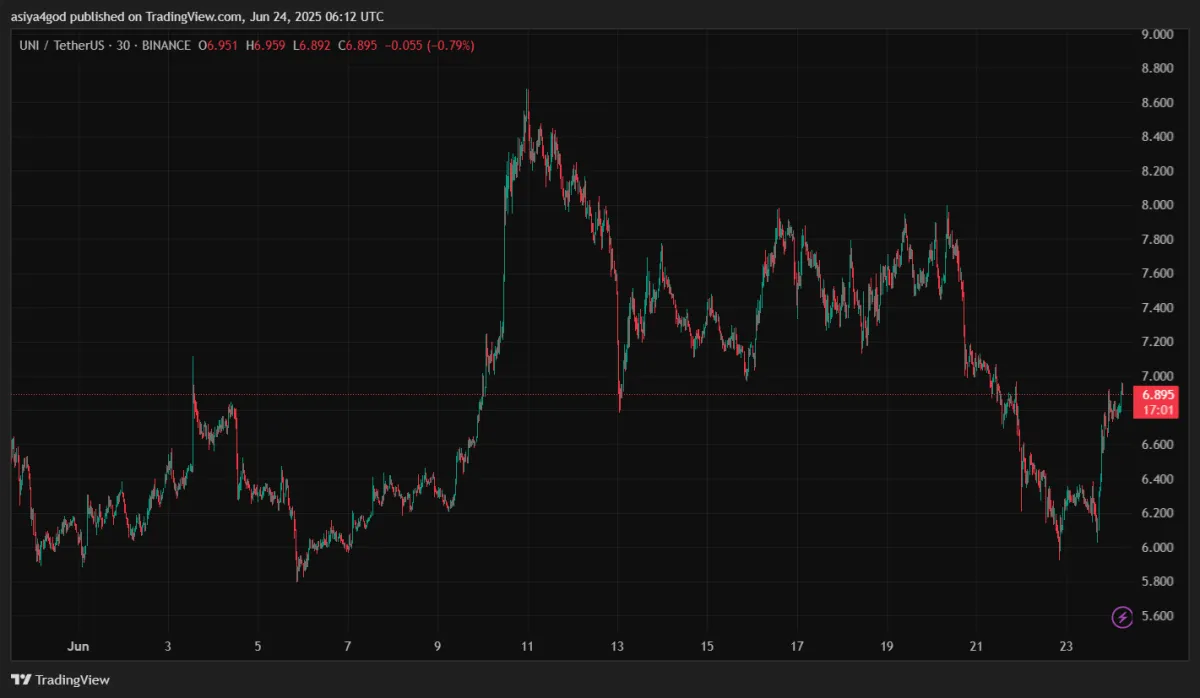The height and width of the screenshot is (698, 1200).
Task: Click the 5.600 price scale label
Action: [x=1157, y=616]
